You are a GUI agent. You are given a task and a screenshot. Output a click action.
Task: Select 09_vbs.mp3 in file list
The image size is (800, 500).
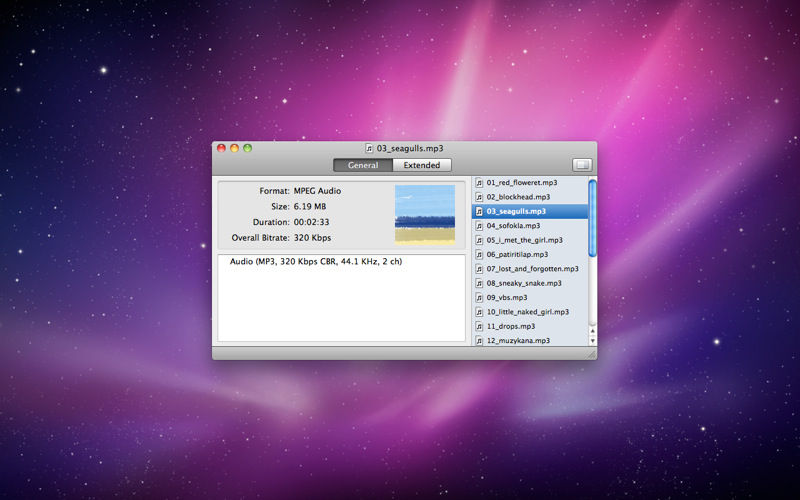[x=530, y=297]
